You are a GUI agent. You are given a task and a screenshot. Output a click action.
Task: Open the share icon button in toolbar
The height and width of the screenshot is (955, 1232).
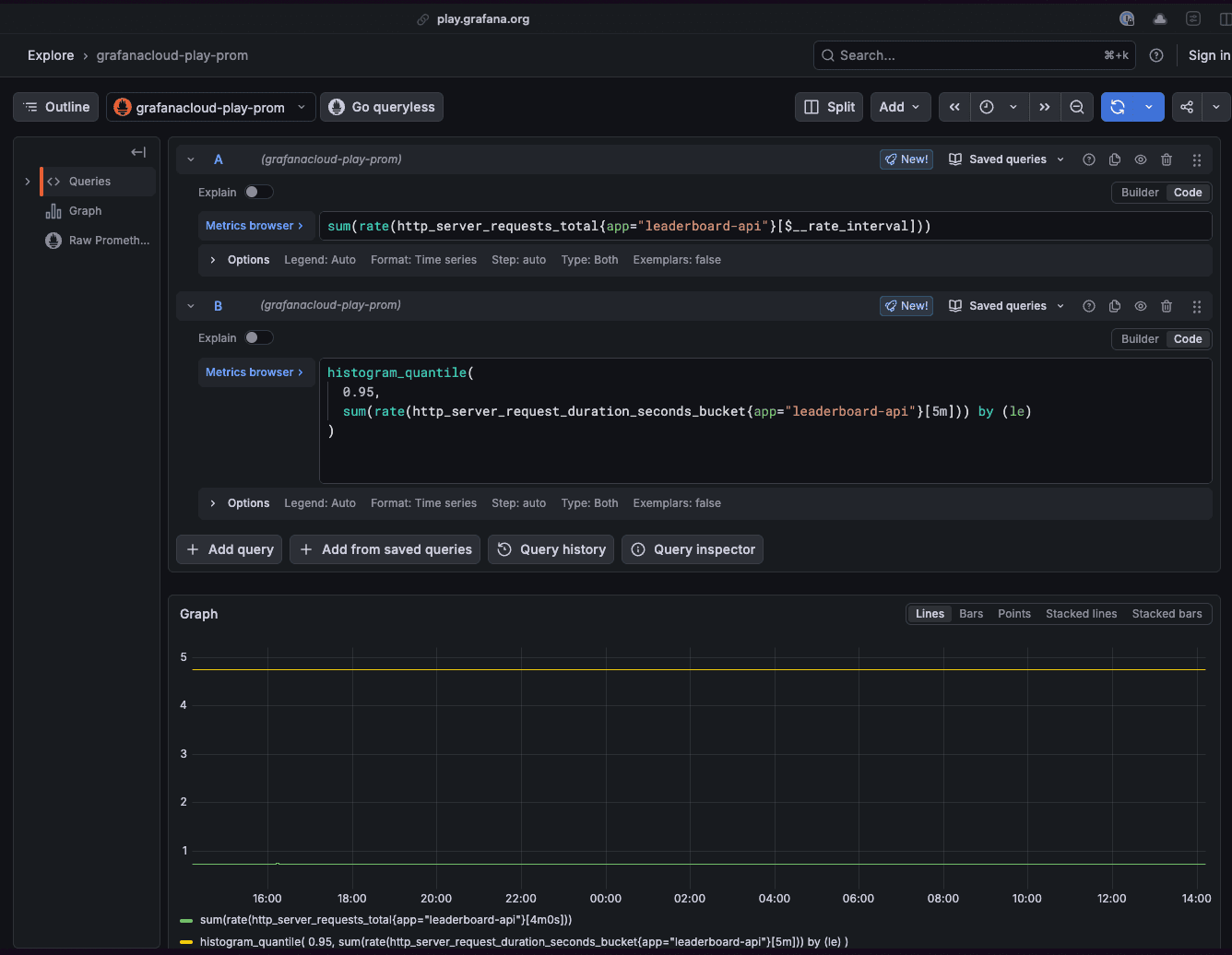(1187, 107)
